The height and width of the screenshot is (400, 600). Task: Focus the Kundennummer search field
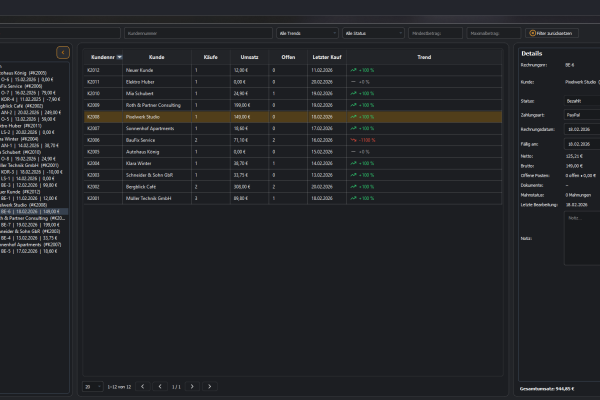(198, 33)
